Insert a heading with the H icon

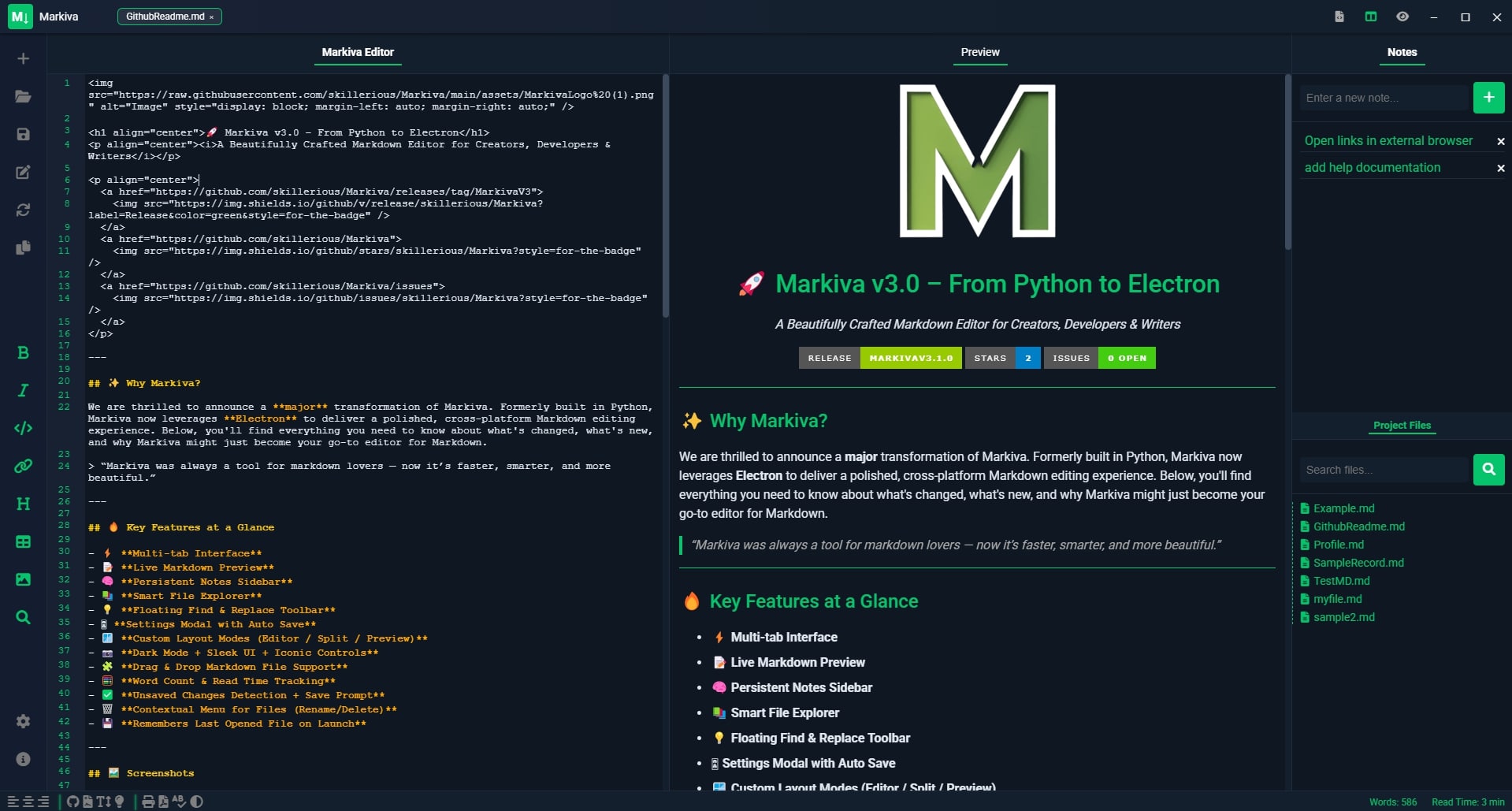[x=23, y=504]
